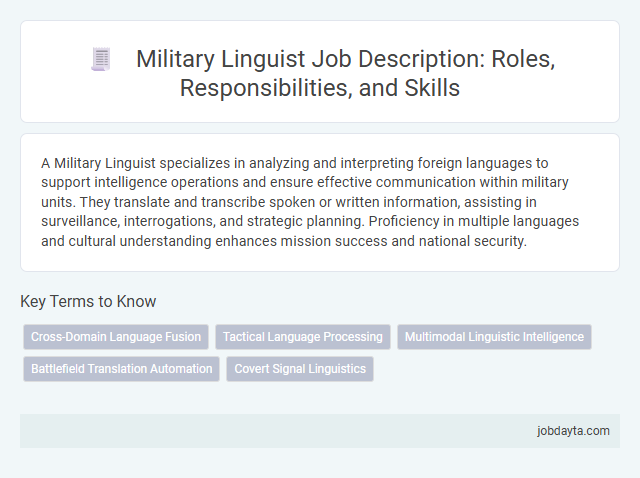This screenshot has width=640, height=478.
Task: Click the document scroll icon beside title
Action: (x=101, y=59)
